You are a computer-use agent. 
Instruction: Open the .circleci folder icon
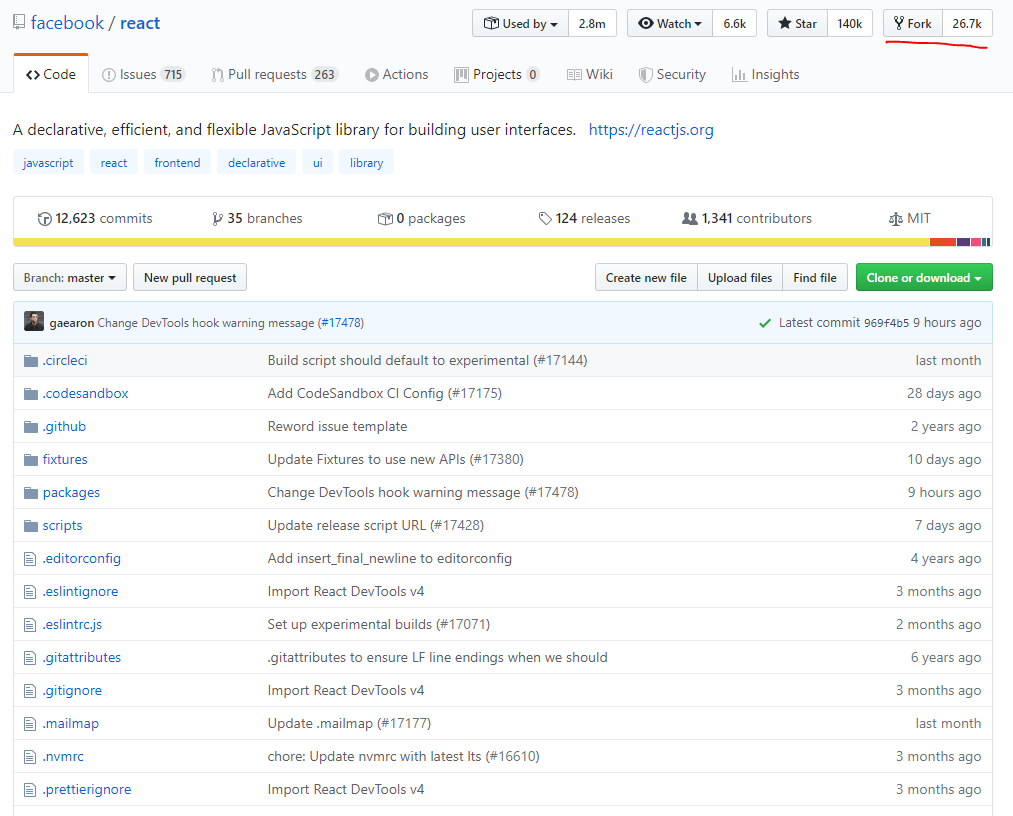[30, 361]
